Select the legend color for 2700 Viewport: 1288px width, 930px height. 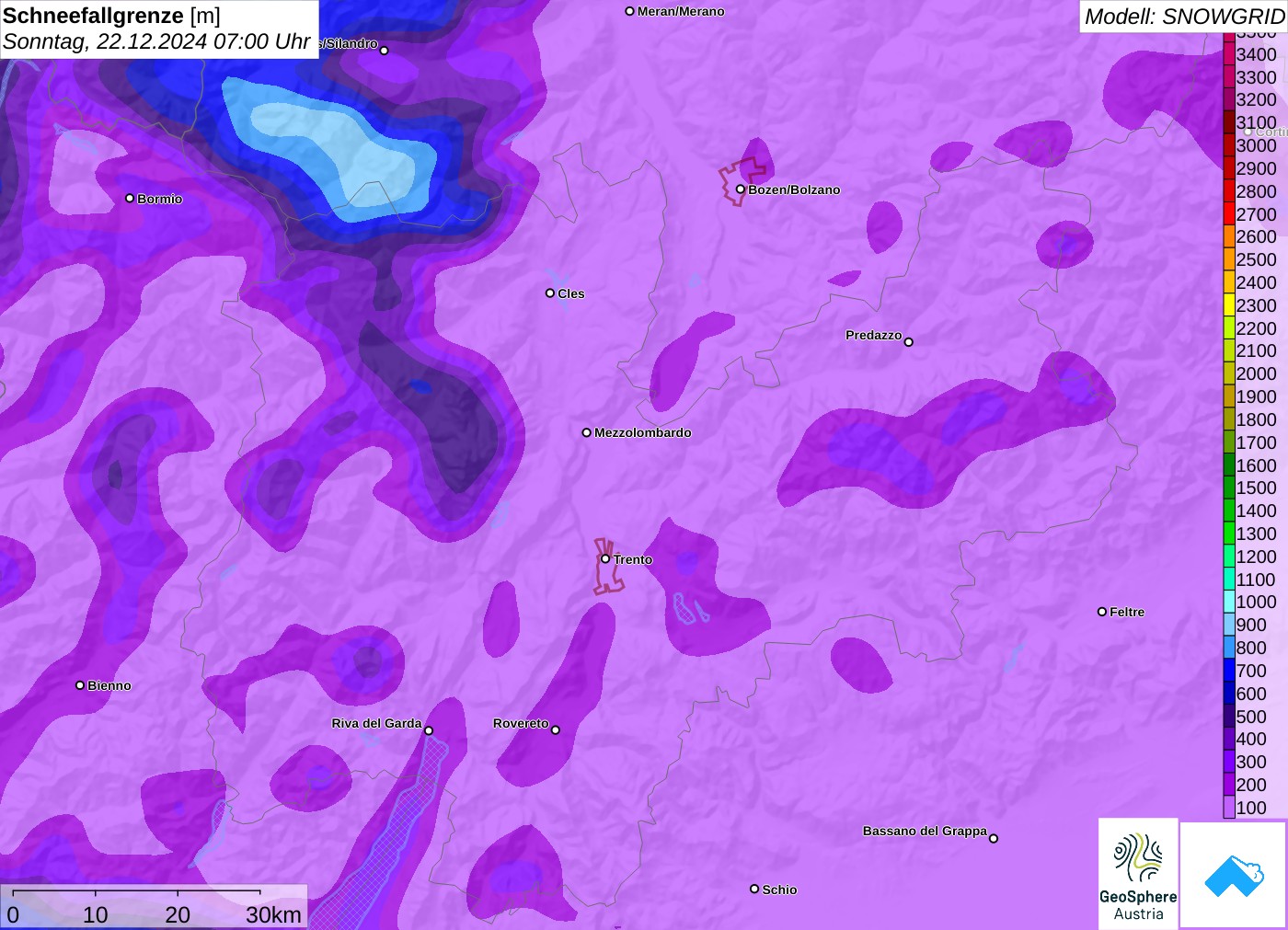click(x=1229, y=214)
